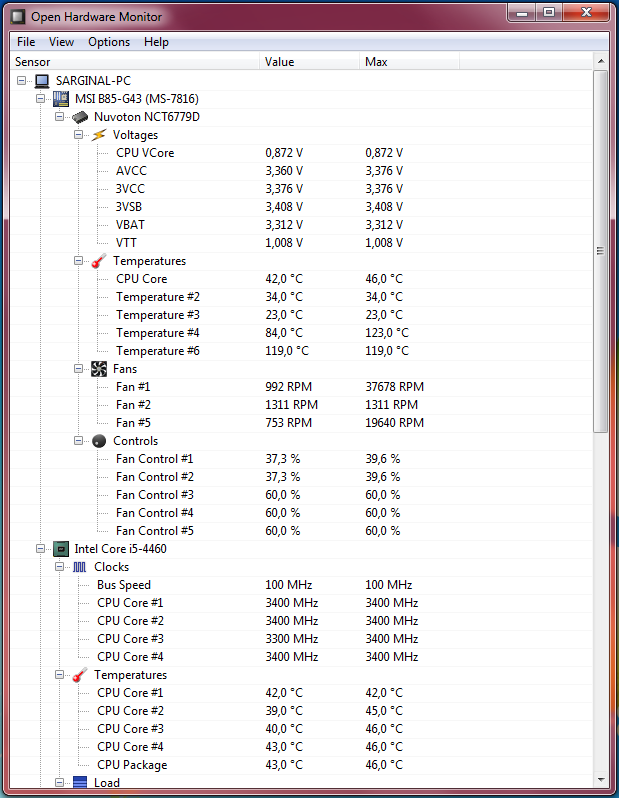This screenshot has height=798, width=619.
Task: Select the Temperature #2 row
Action: 301,297
